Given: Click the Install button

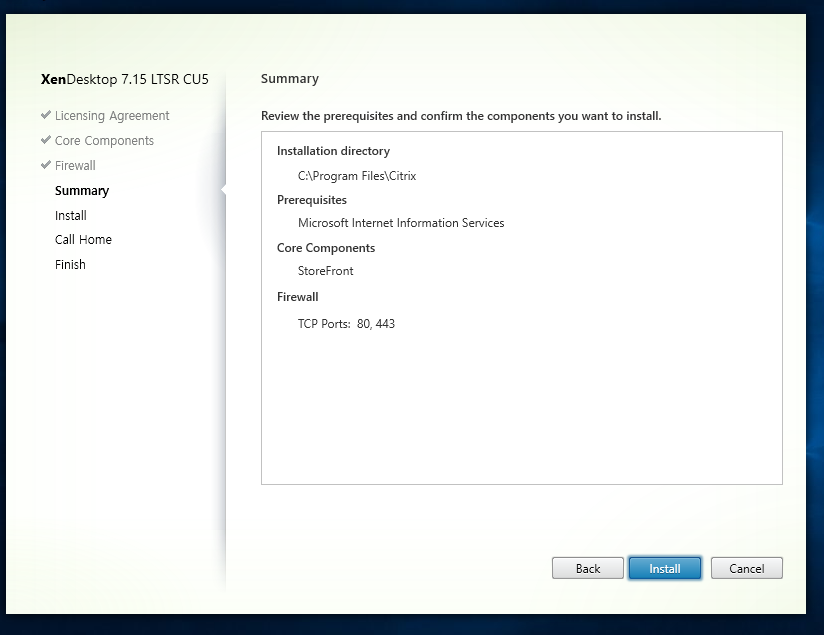Looking at the screenshot, I should click(665, 568).
